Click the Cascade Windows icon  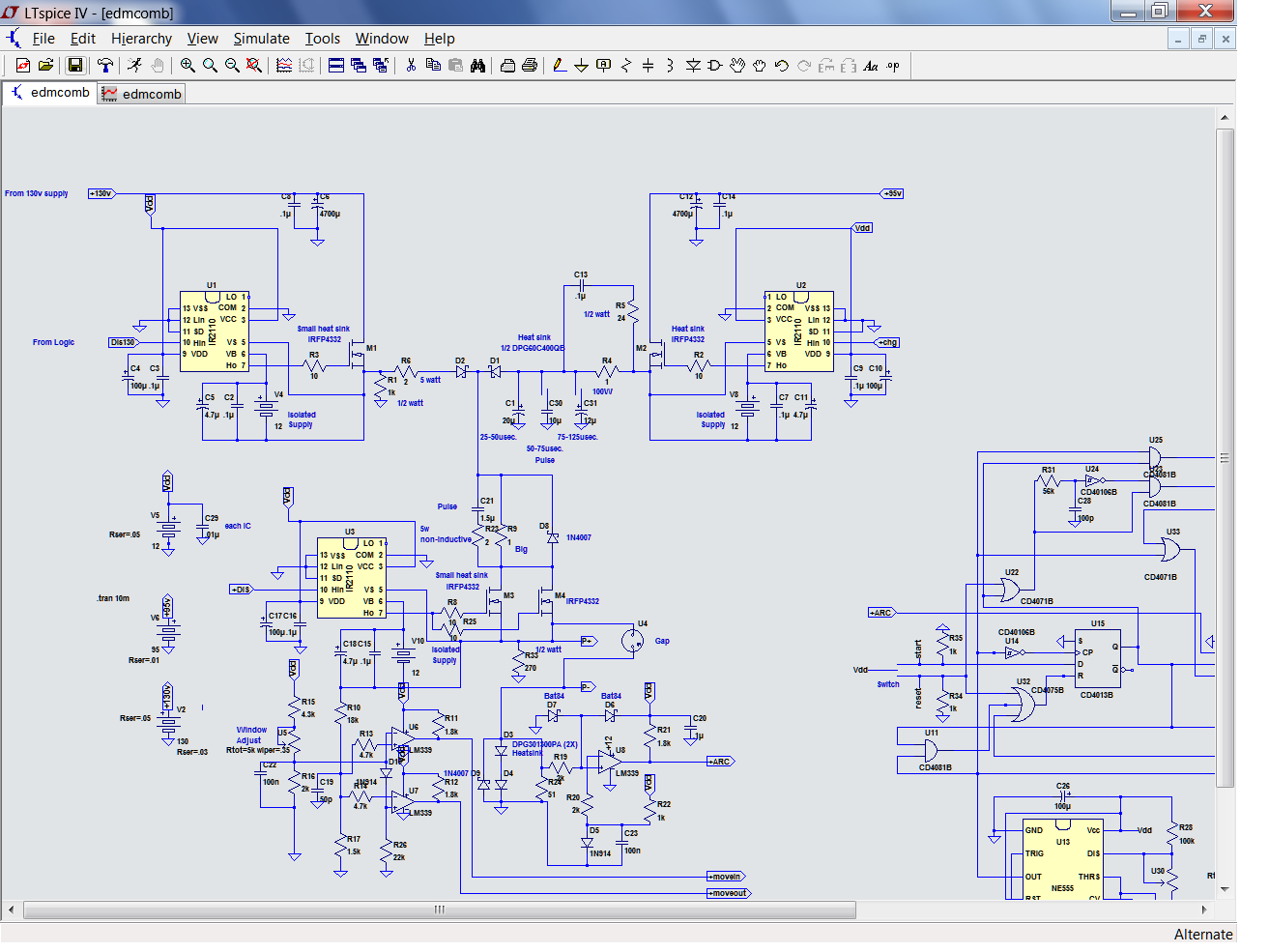pos(359,65)
